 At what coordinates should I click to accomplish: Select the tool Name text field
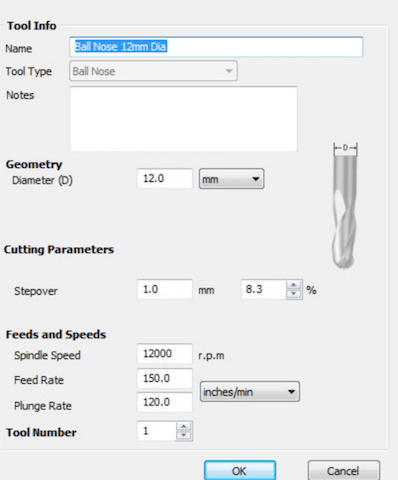[216, 47]
